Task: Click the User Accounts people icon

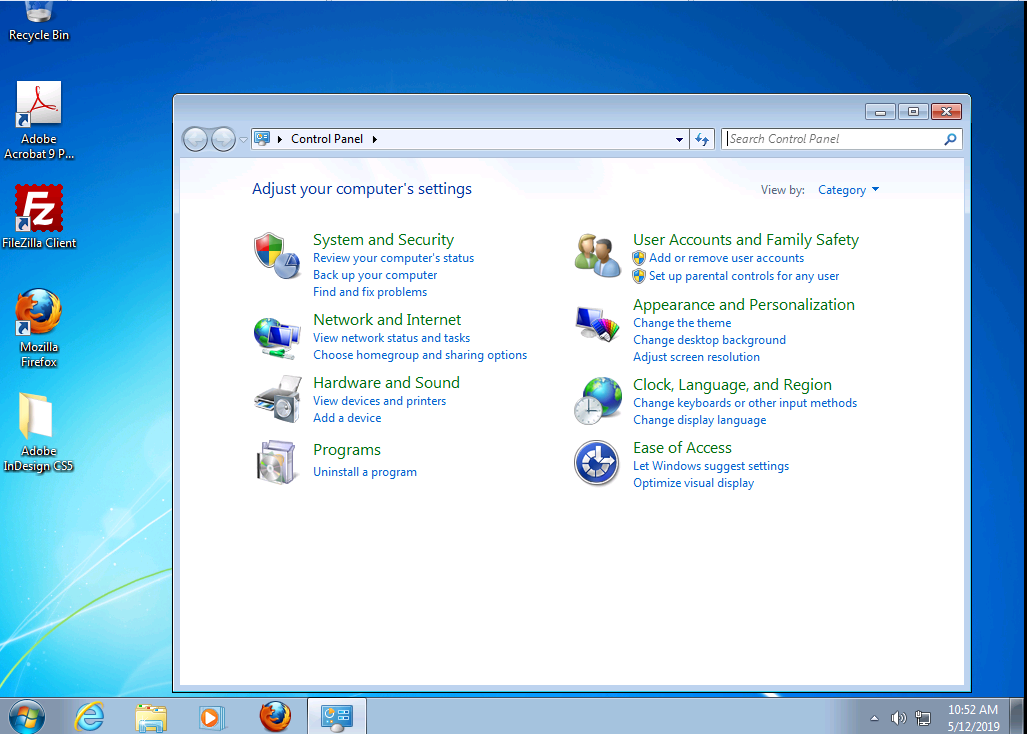Action: [x=598, y=255]
